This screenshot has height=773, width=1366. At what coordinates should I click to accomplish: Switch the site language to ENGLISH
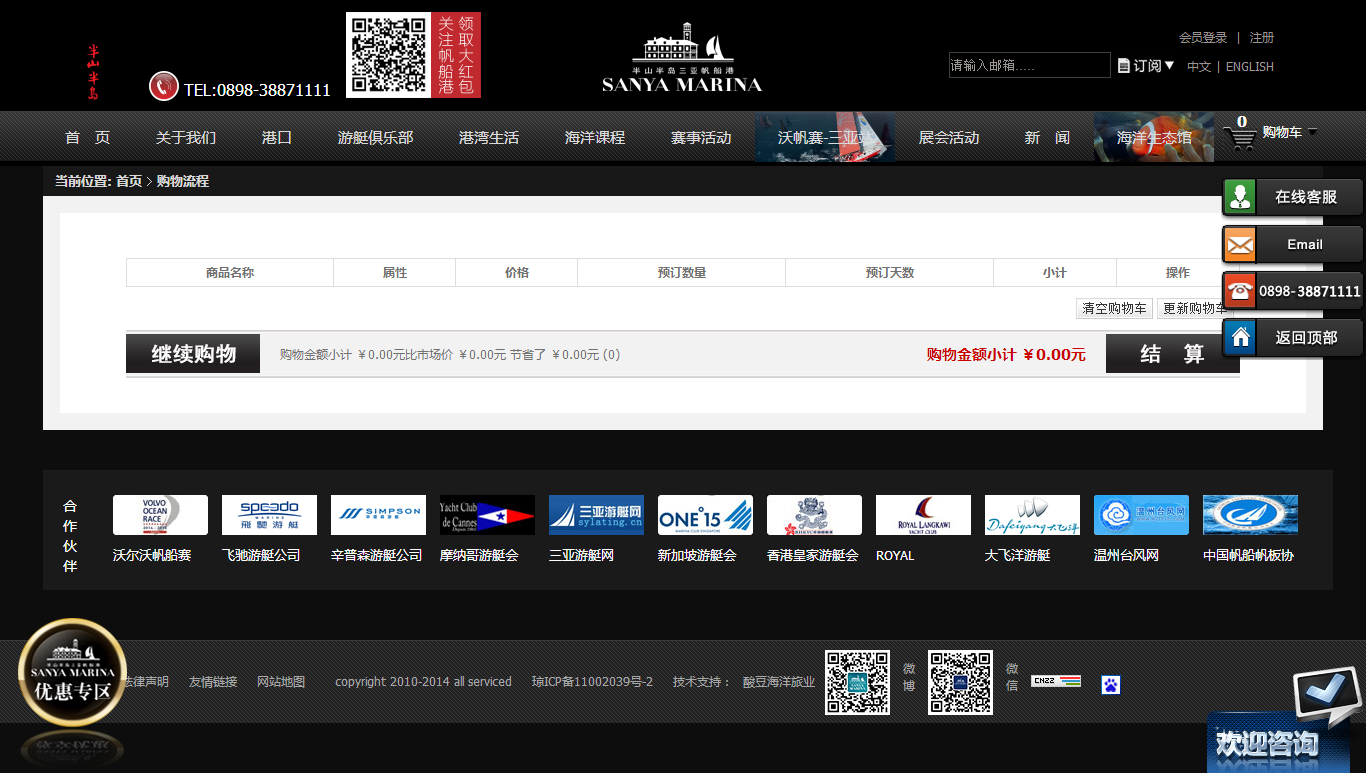[x=1247, y=66]
